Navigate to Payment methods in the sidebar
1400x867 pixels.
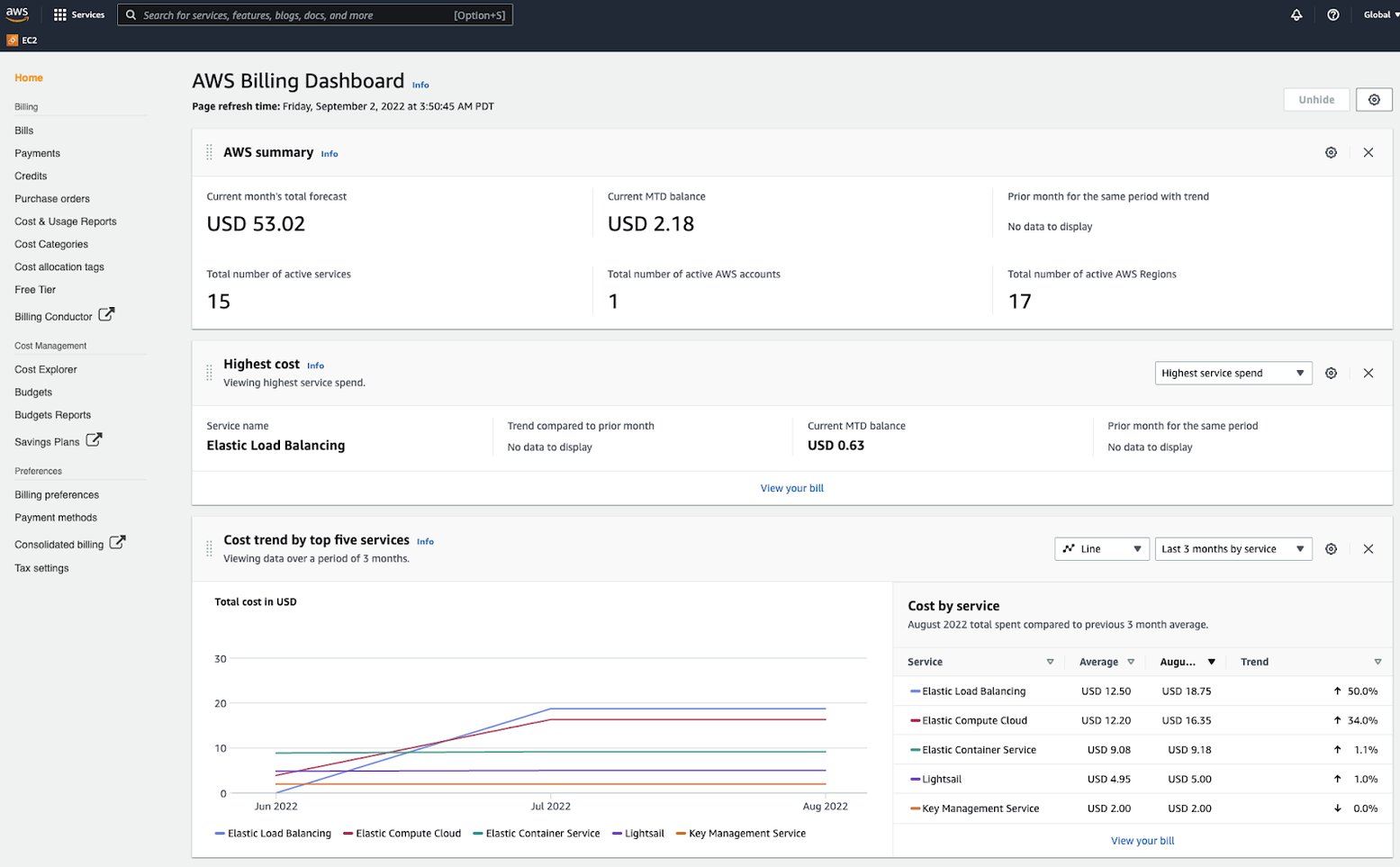tap(56, 517)
